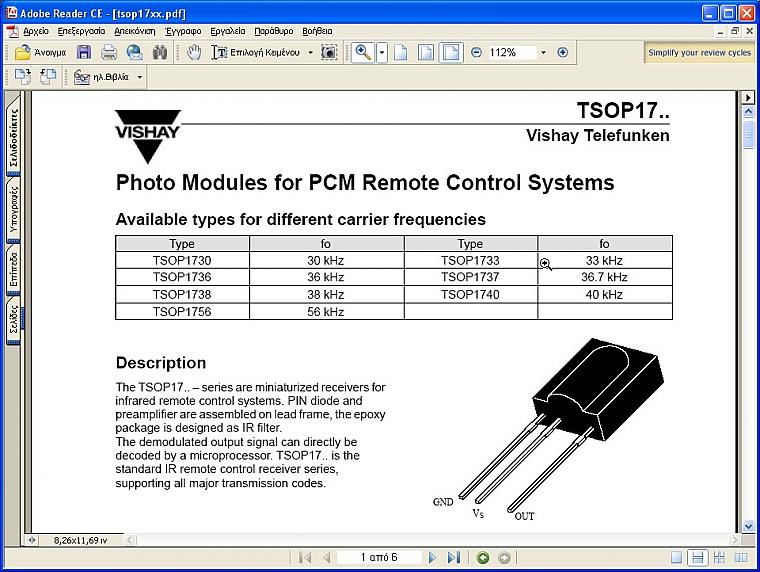This screenshot has width=760, height=572.
Task: Click the Actual Size page icon
Action: coord(401,52)
